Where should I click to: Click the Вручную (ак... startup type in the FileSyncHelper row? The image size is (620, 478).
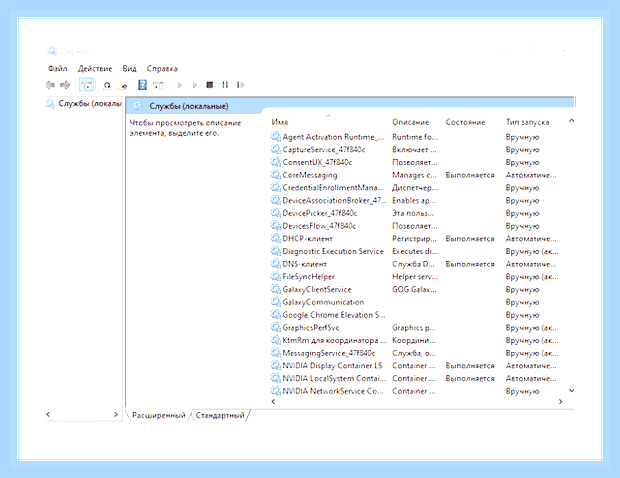coord(532,277)
